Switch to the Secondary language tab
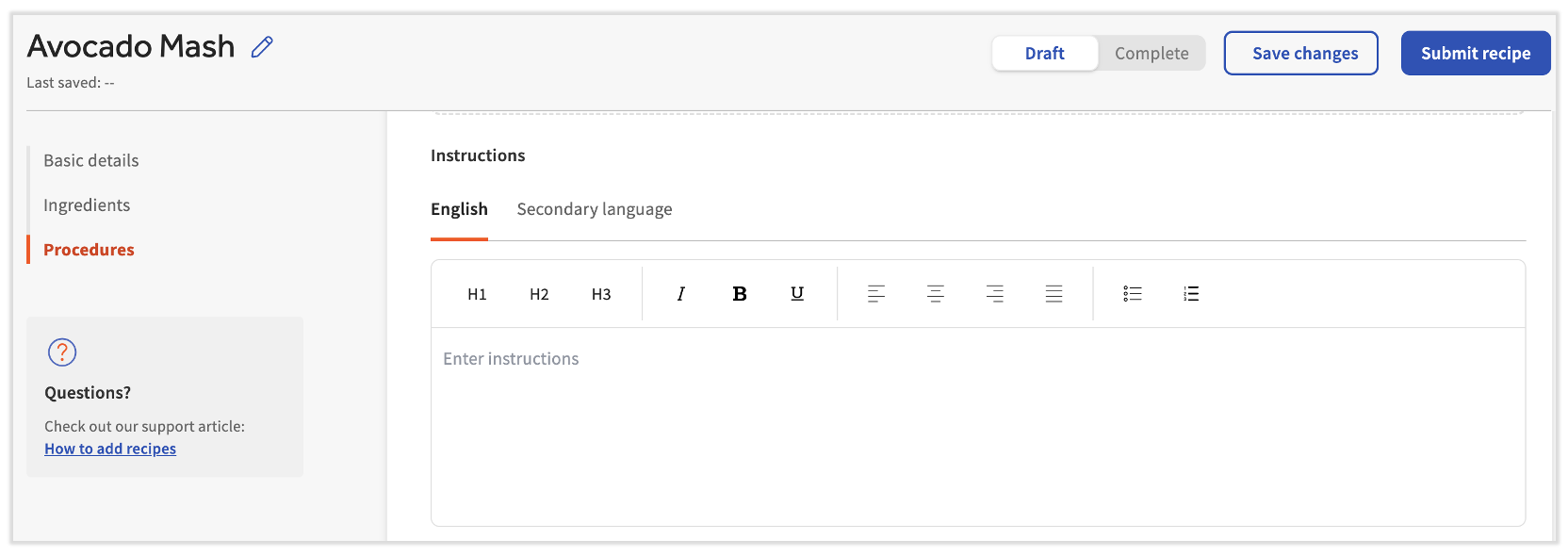Screen dimensions: 1568x556 (595, 209)
